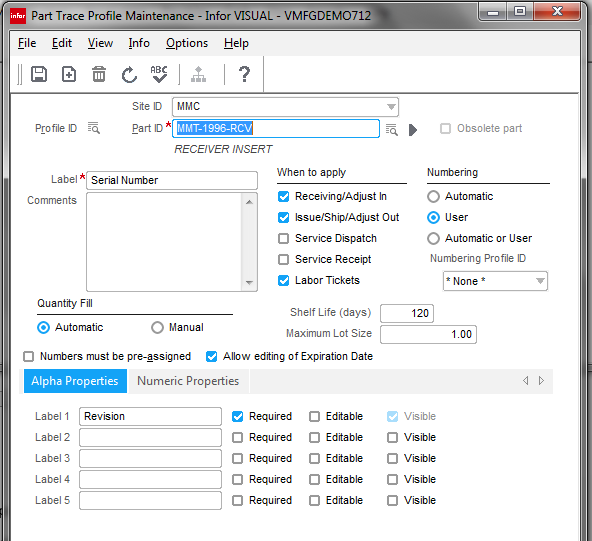This screenshot has width=592, height=541.
Task: Select Automatic or User numbering option
Action: [x=433, y=239]
